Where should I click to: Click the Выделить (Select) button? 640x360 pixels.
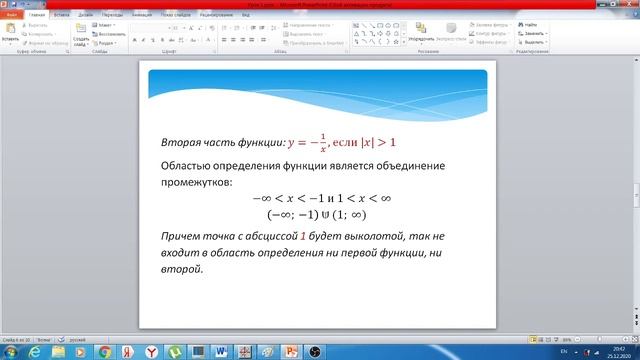(x=533, y=42)
